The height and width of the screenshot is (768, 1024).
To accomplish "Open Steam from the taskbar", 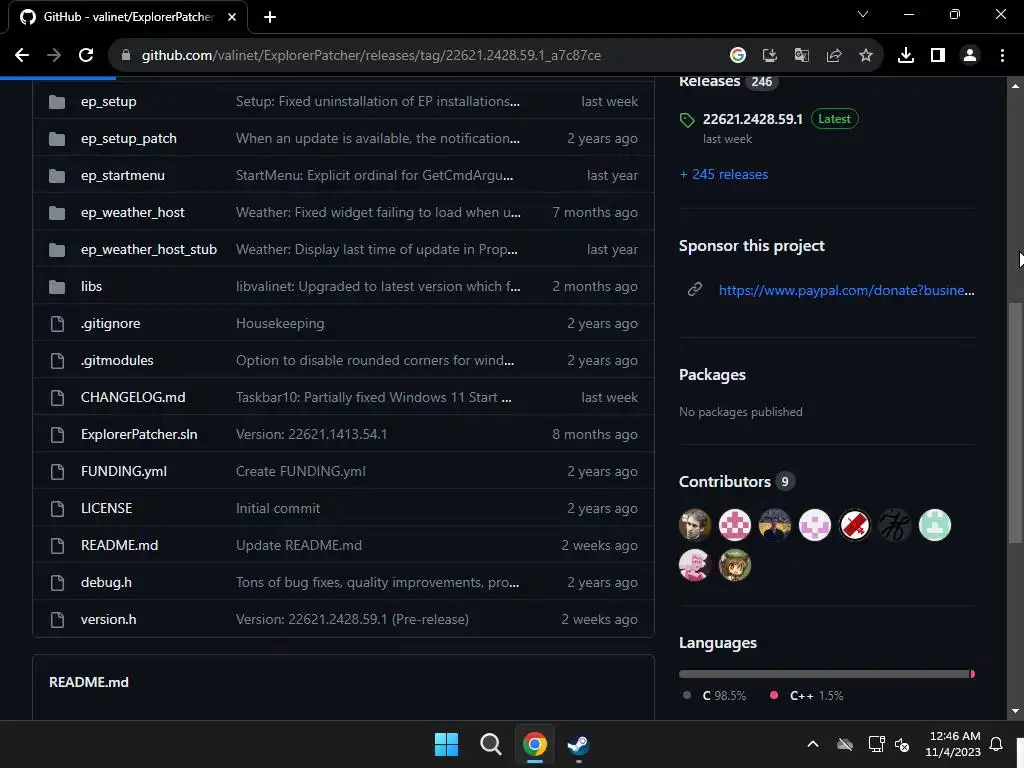I will click(578, 744).
